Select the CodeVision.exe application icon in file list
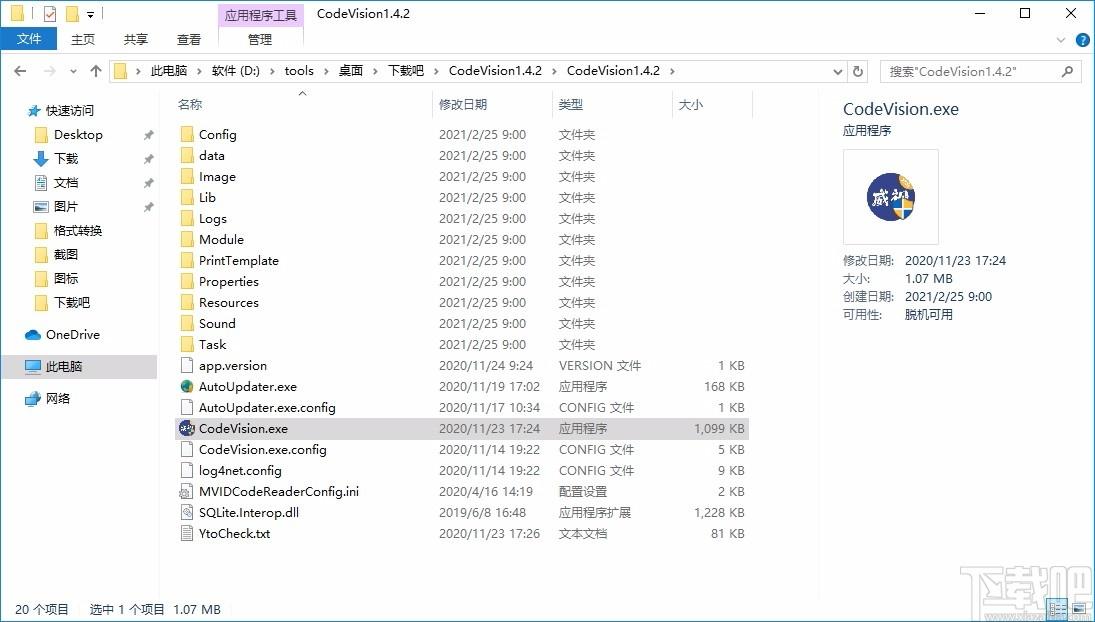1095x622 pixels. [187, 428]
